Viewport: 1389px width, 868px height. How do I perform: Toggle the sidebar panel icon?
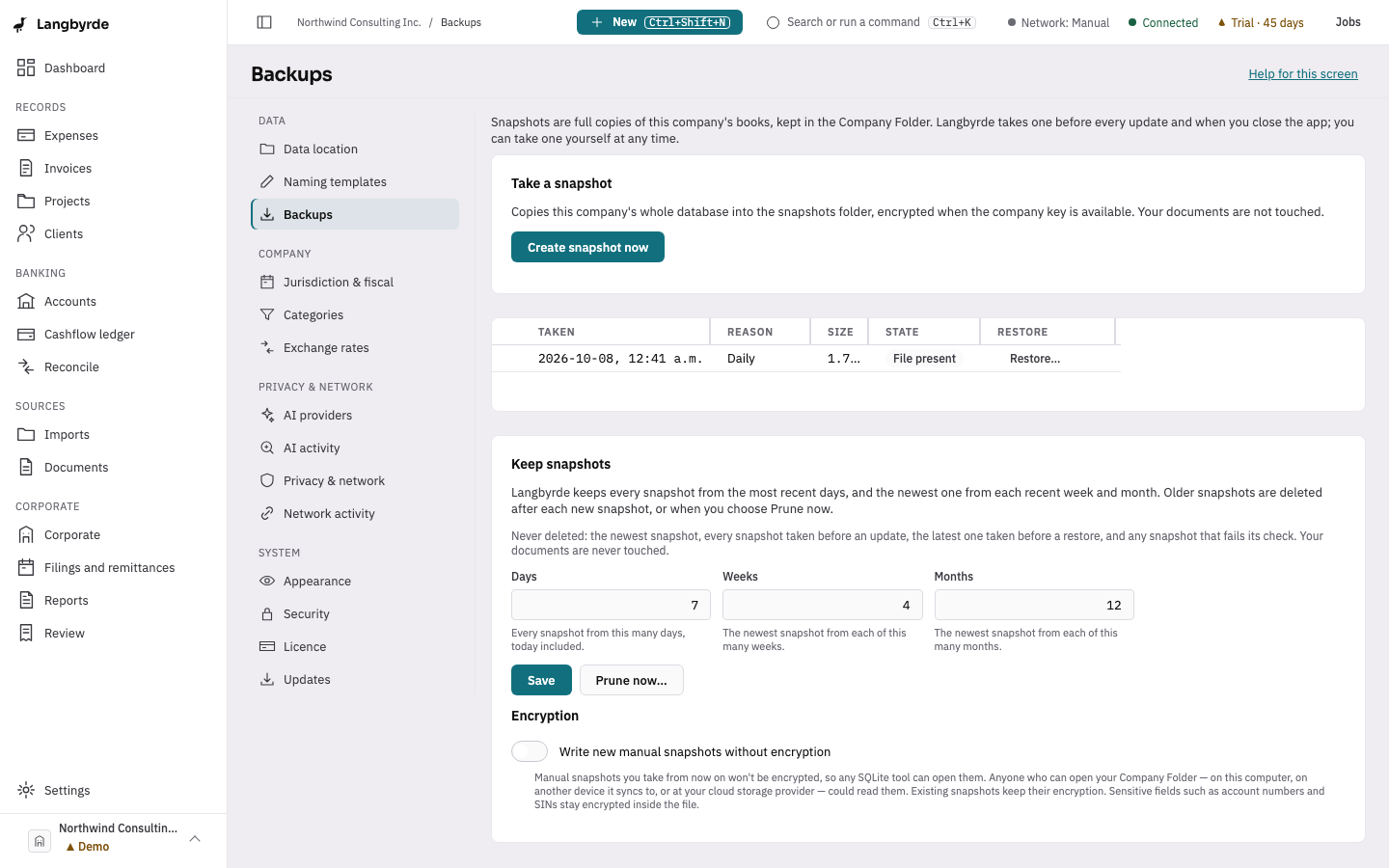264,22
